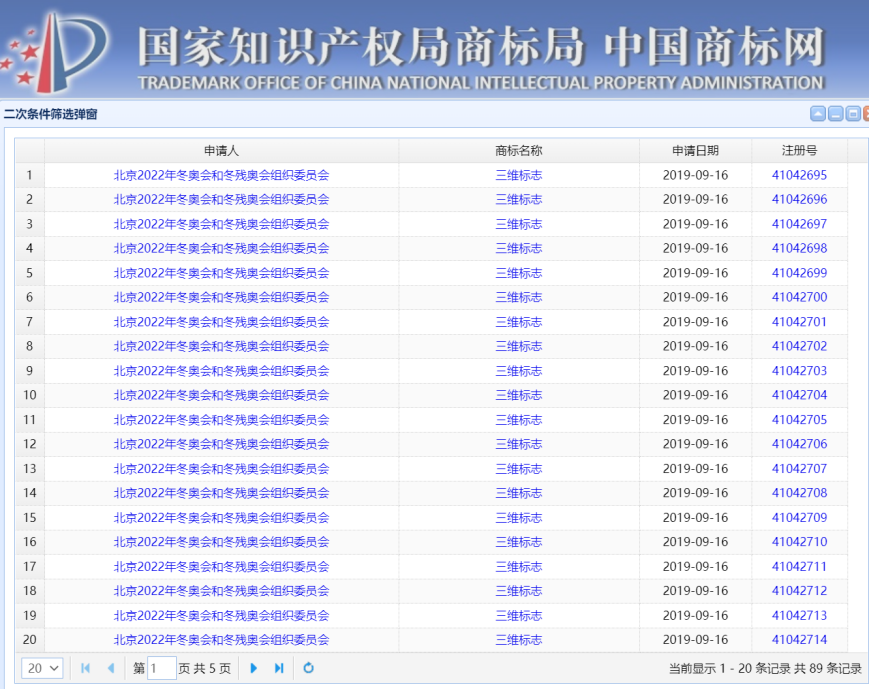
Task: Select the 2019-09-16 date in row 18
Action: pyautogui.click(x=695, y=591)
